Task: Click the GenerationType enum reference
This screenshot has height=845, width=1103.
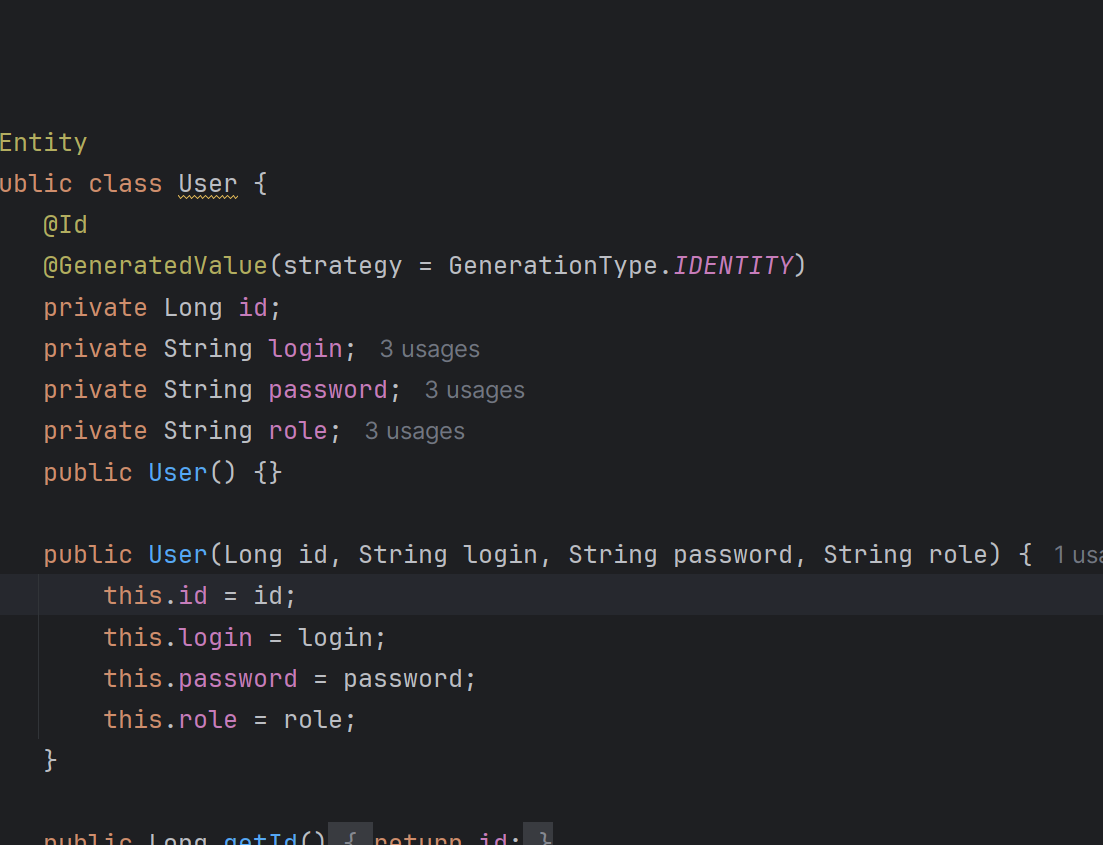Action: 553,266
